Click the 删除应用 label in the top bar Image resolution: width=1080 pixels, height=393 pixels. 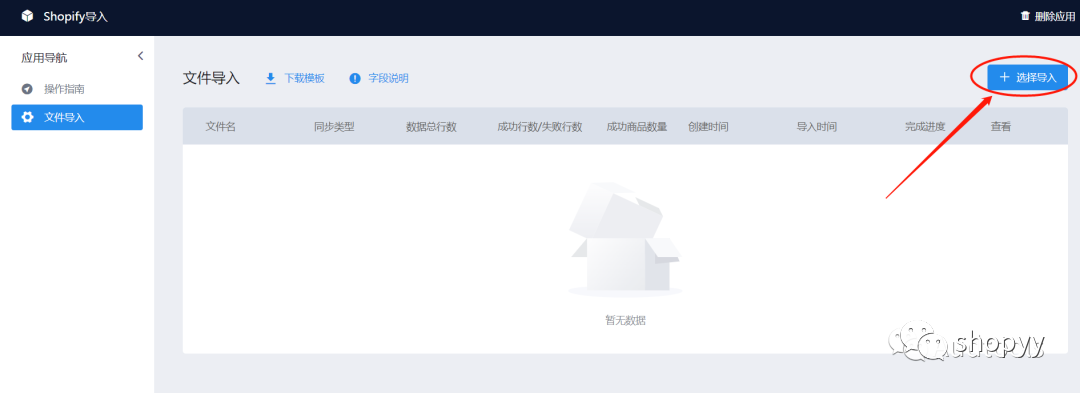pos(1055,16)
